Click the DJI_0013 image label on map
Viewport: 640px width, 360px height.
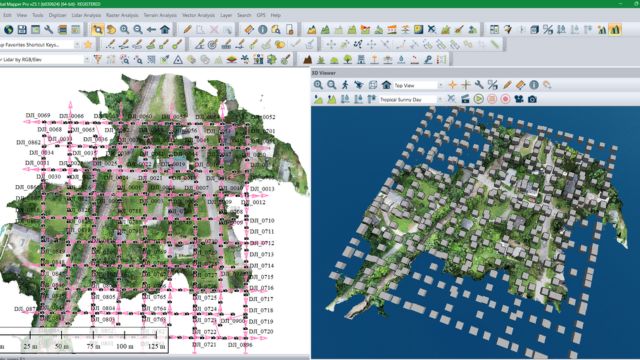coord(262,189)
